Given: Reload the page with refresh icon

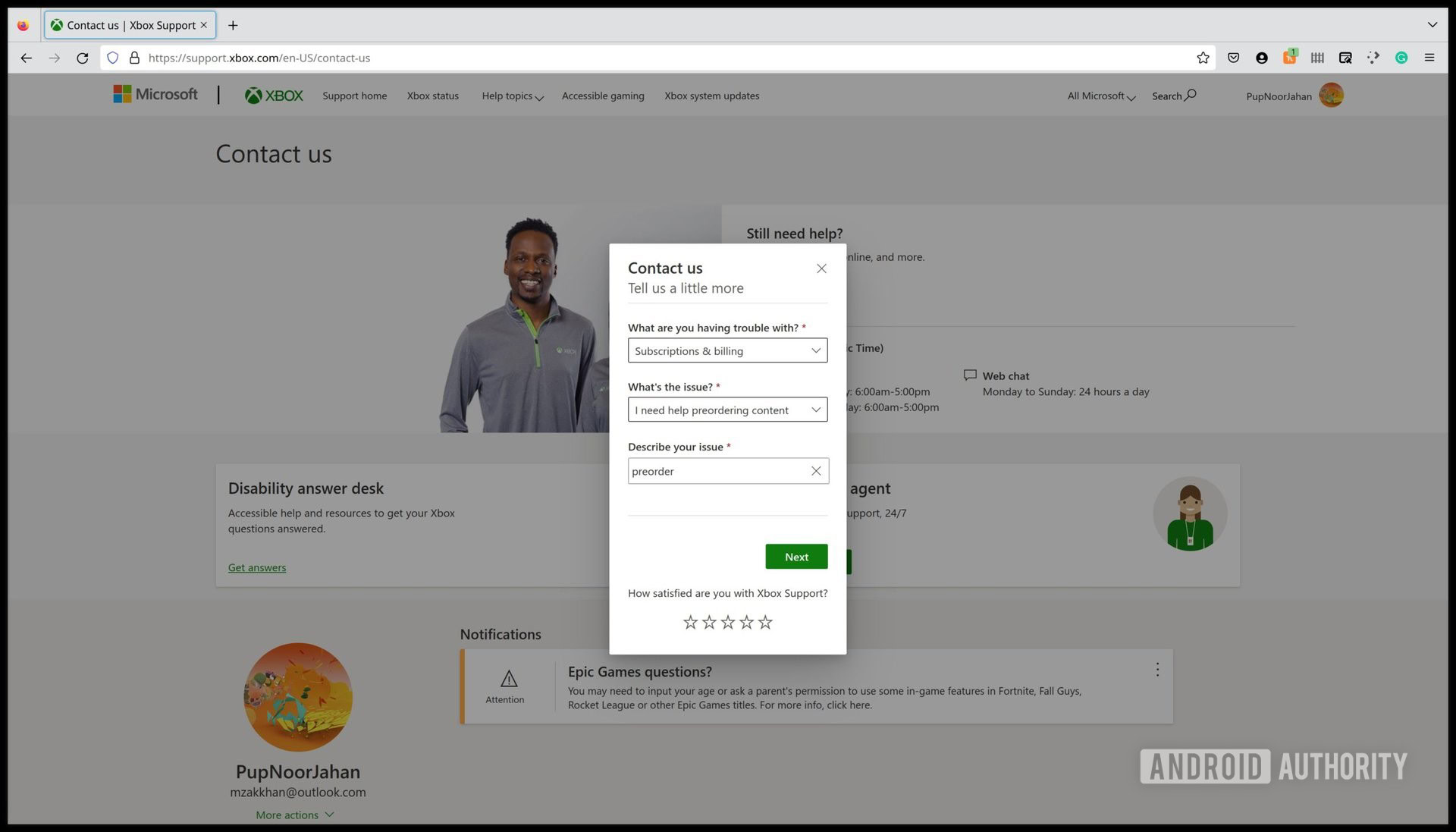Looking at the screenshot, I should coord(83,58).
